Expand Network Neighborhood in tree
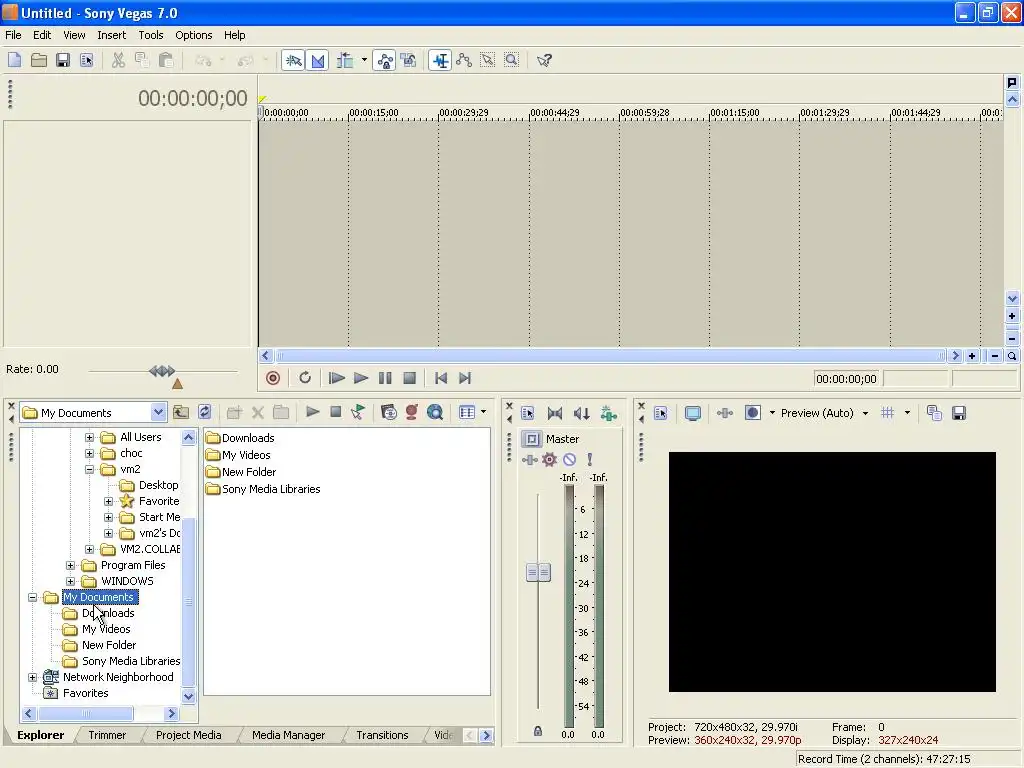 32,677
